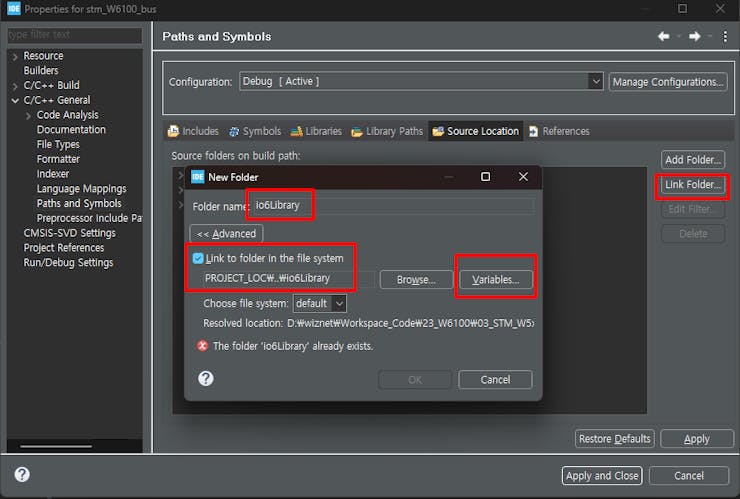
Task: Click the Link Folder button
Action: [x=693, y=185]
